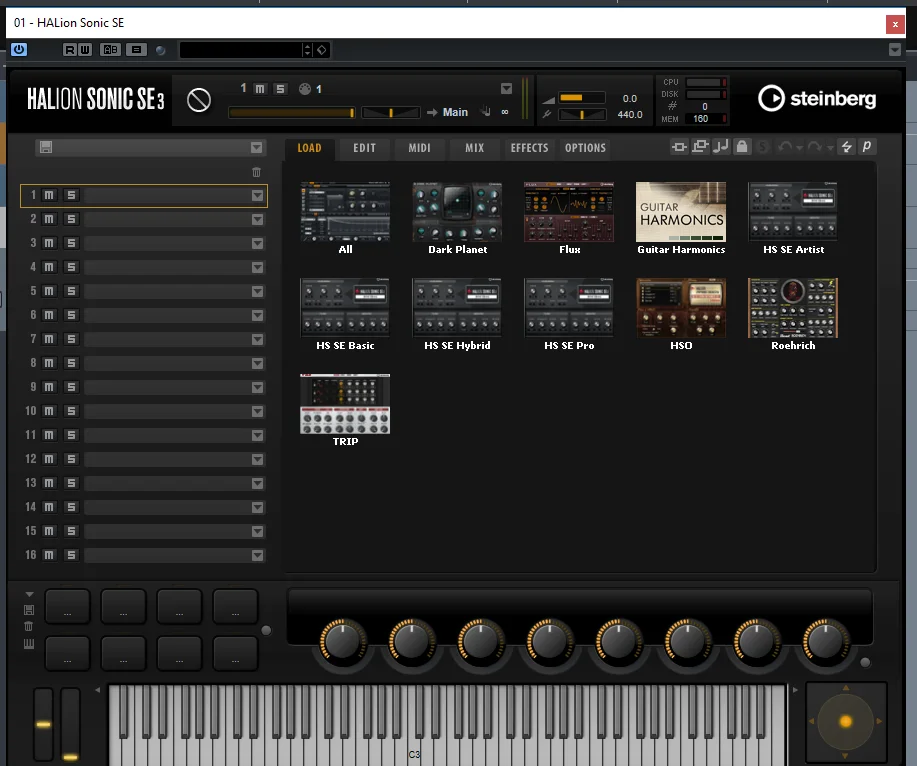
Task: Solo program slot 1 in the rack
Action: tap(71, 195)
